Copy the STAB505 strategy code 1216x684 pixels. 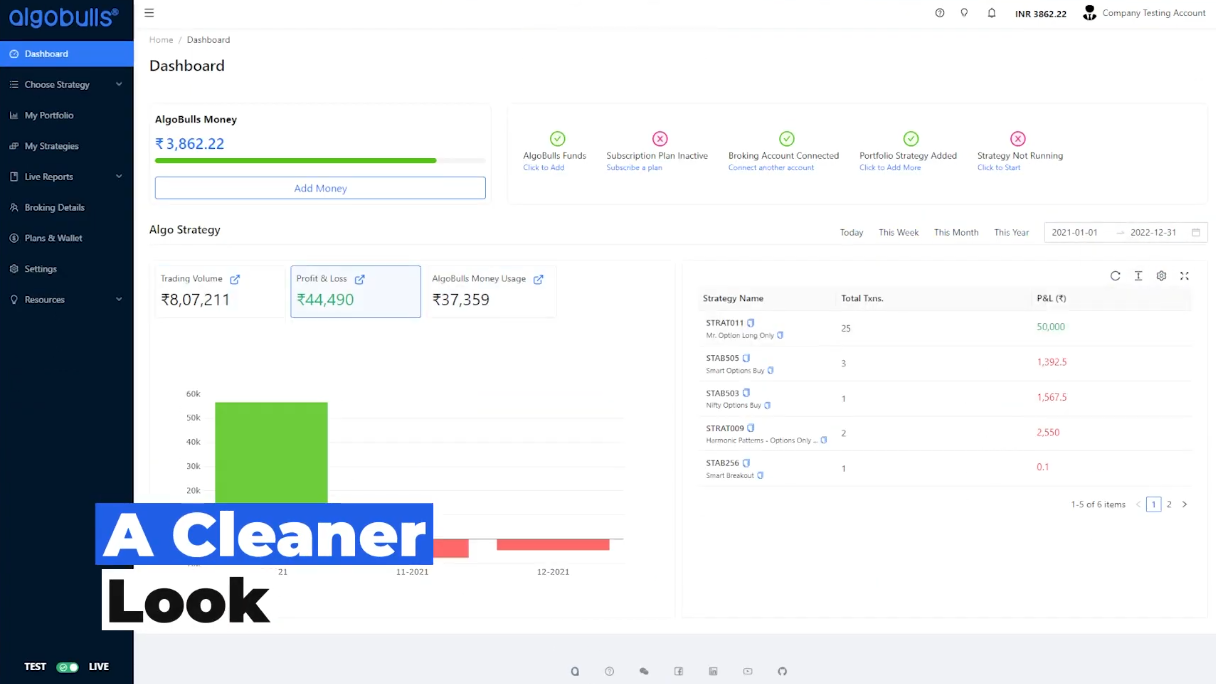pos(746,358)
